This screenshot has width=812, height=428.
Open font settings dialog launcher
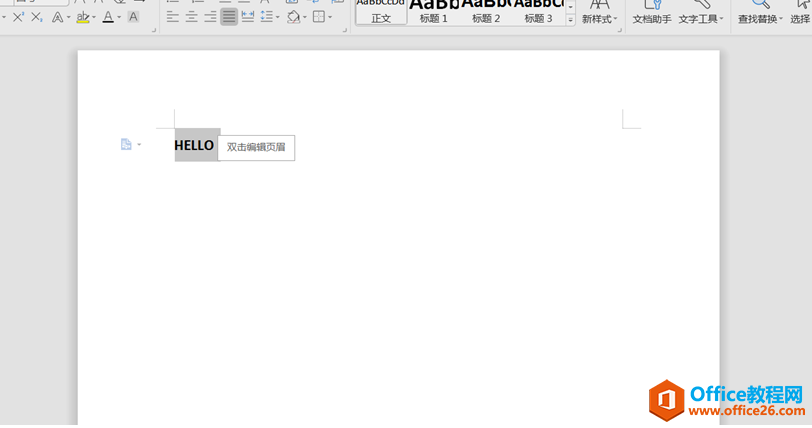(x=153, y=31)
